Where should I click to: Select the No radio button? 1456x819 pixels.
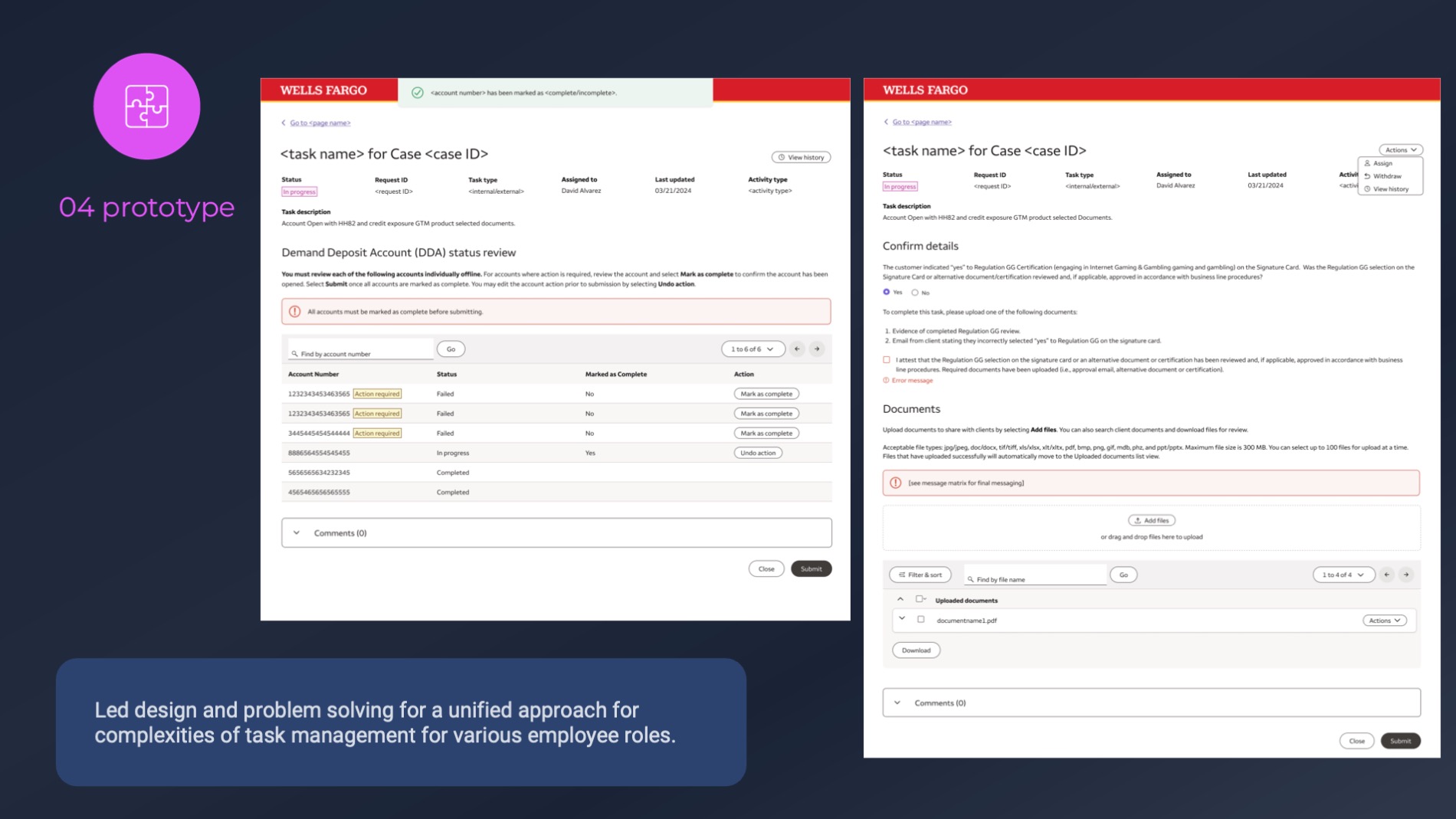915,293
